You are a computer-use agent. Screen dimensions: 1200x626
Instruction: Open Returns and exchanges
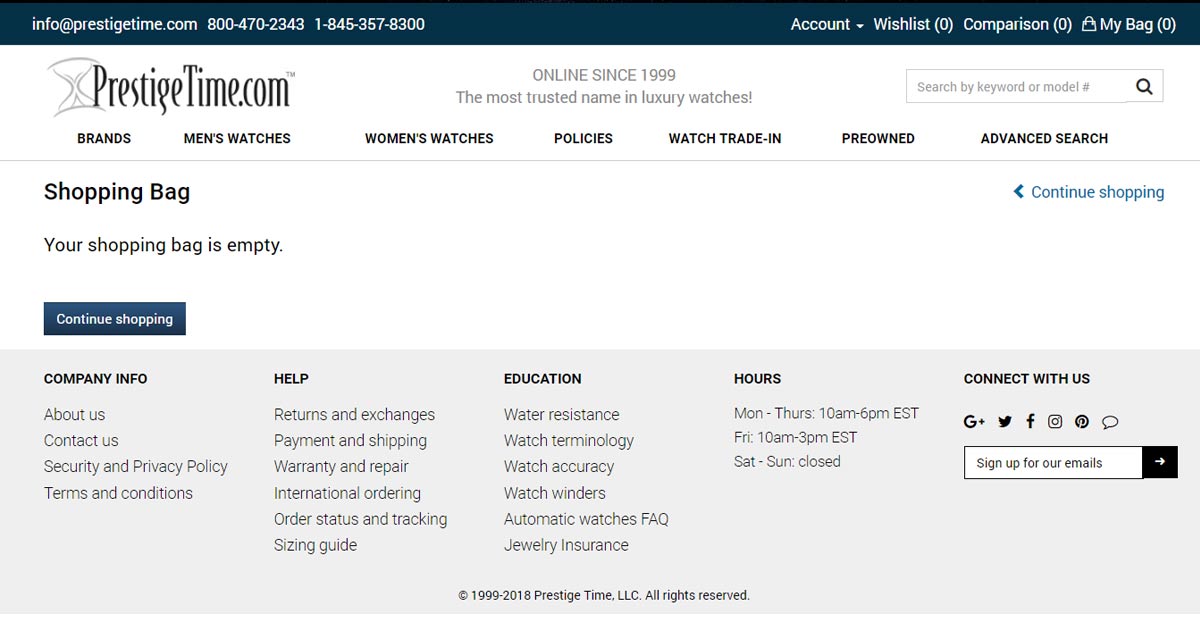(354, 414)
